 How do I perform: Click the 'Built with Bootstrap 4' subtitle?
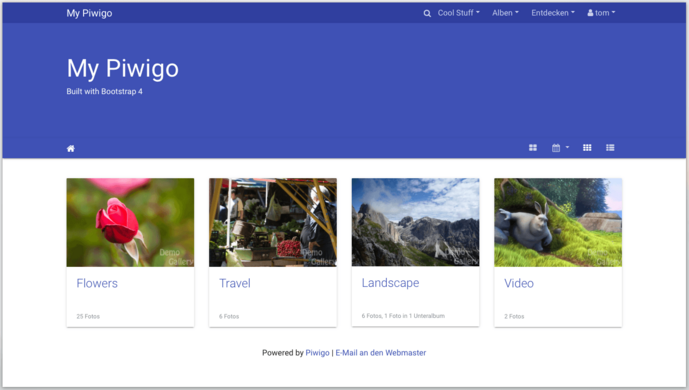pos(105,91)
